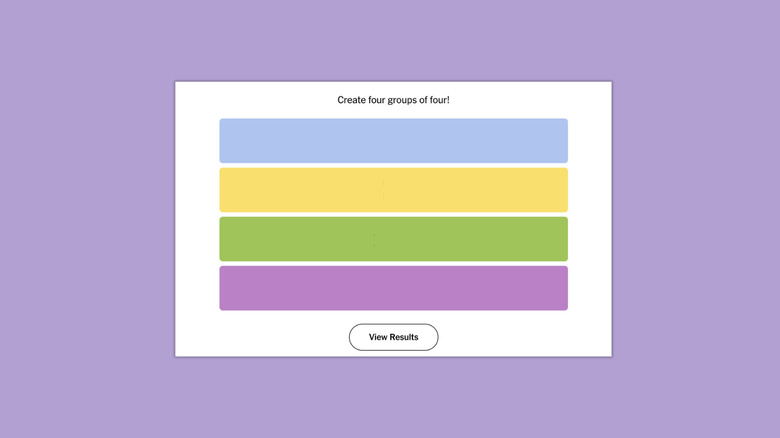Screen dimensions: 780x438
Task: Highlight the violet category strip
Action: tap(393, 288)
